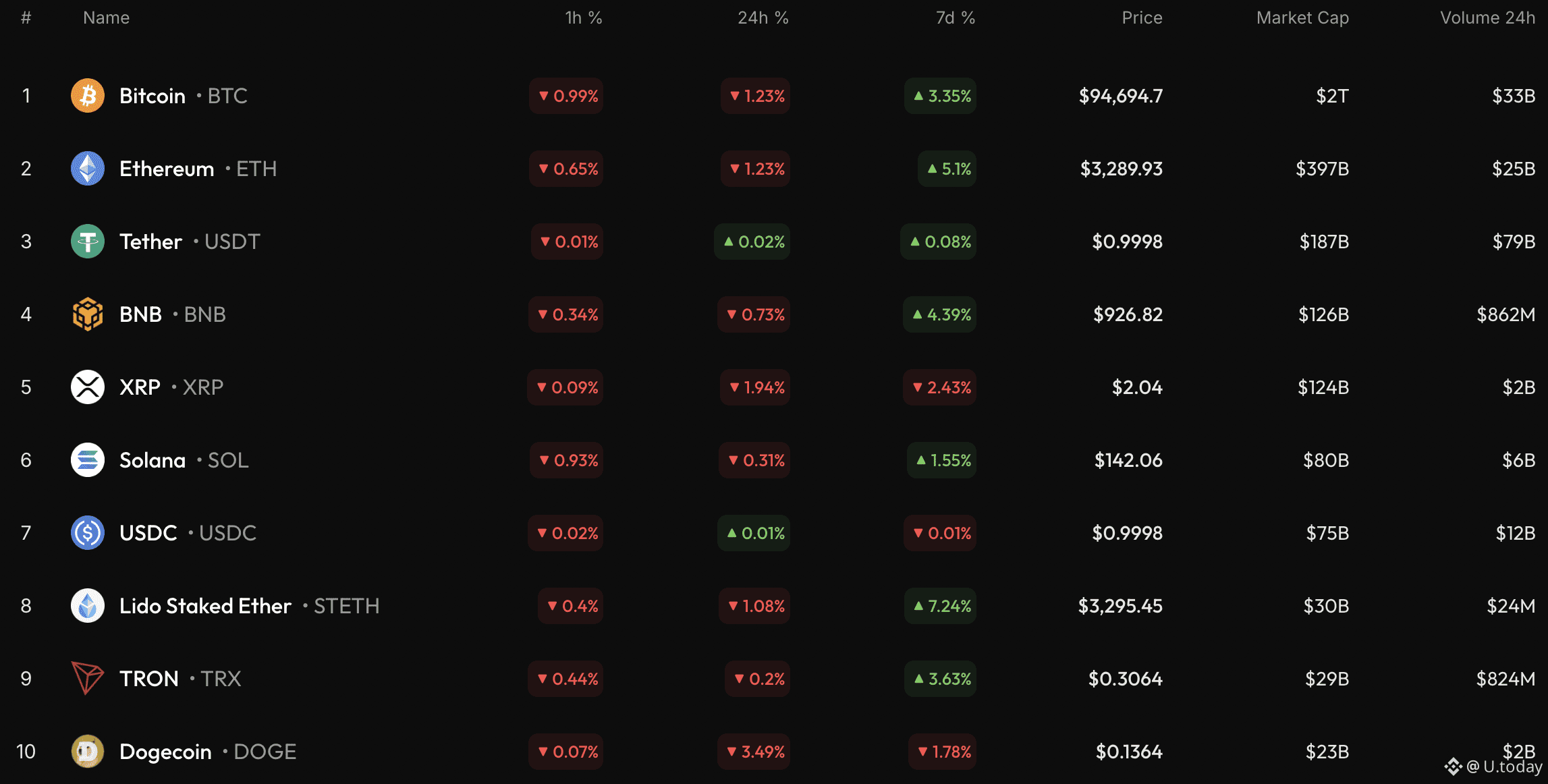
Task: Click the Bitcoin orange coin icon
Action: point(88,96)
